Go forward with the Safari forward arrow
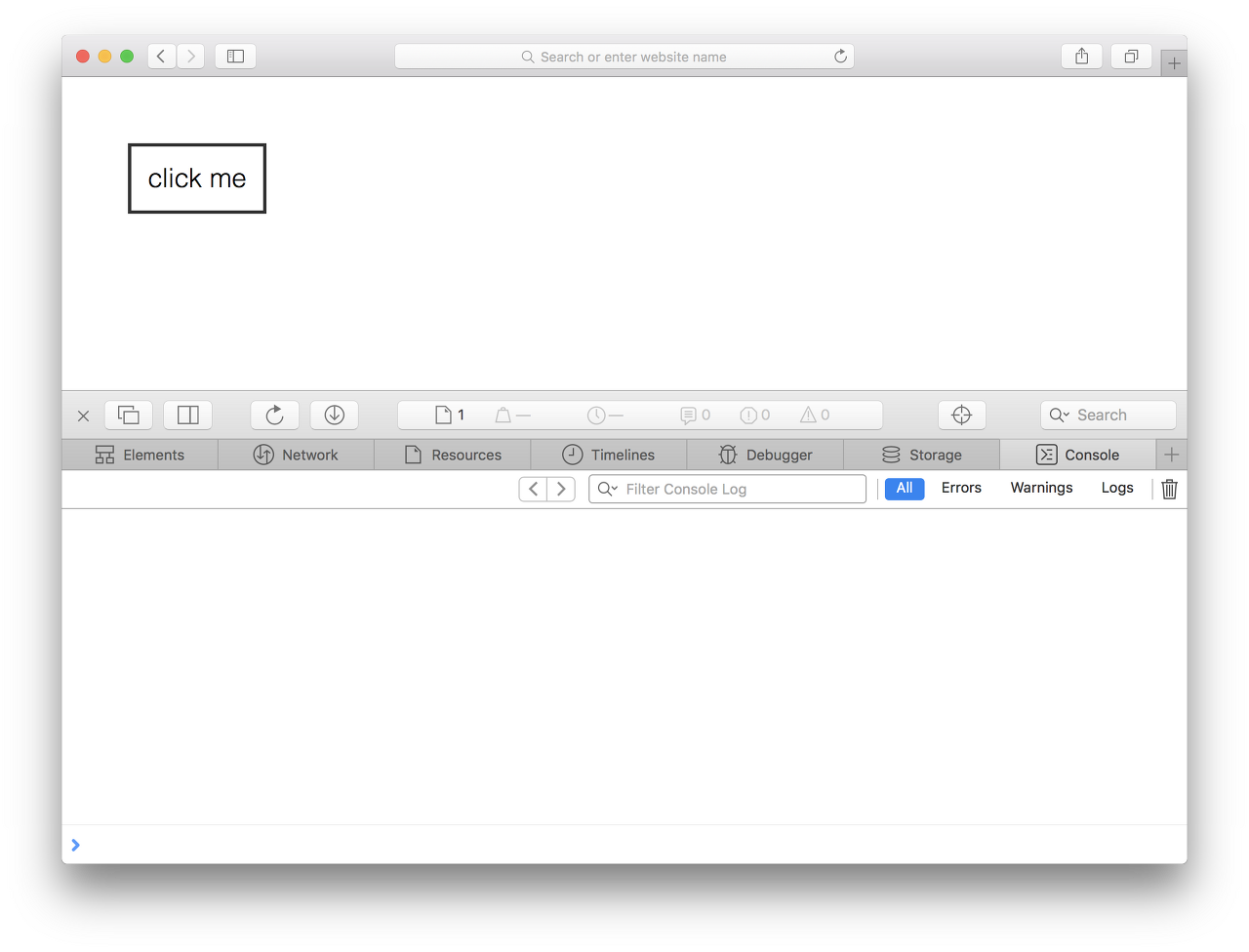The image size is (1249, 952). (191, 57)
